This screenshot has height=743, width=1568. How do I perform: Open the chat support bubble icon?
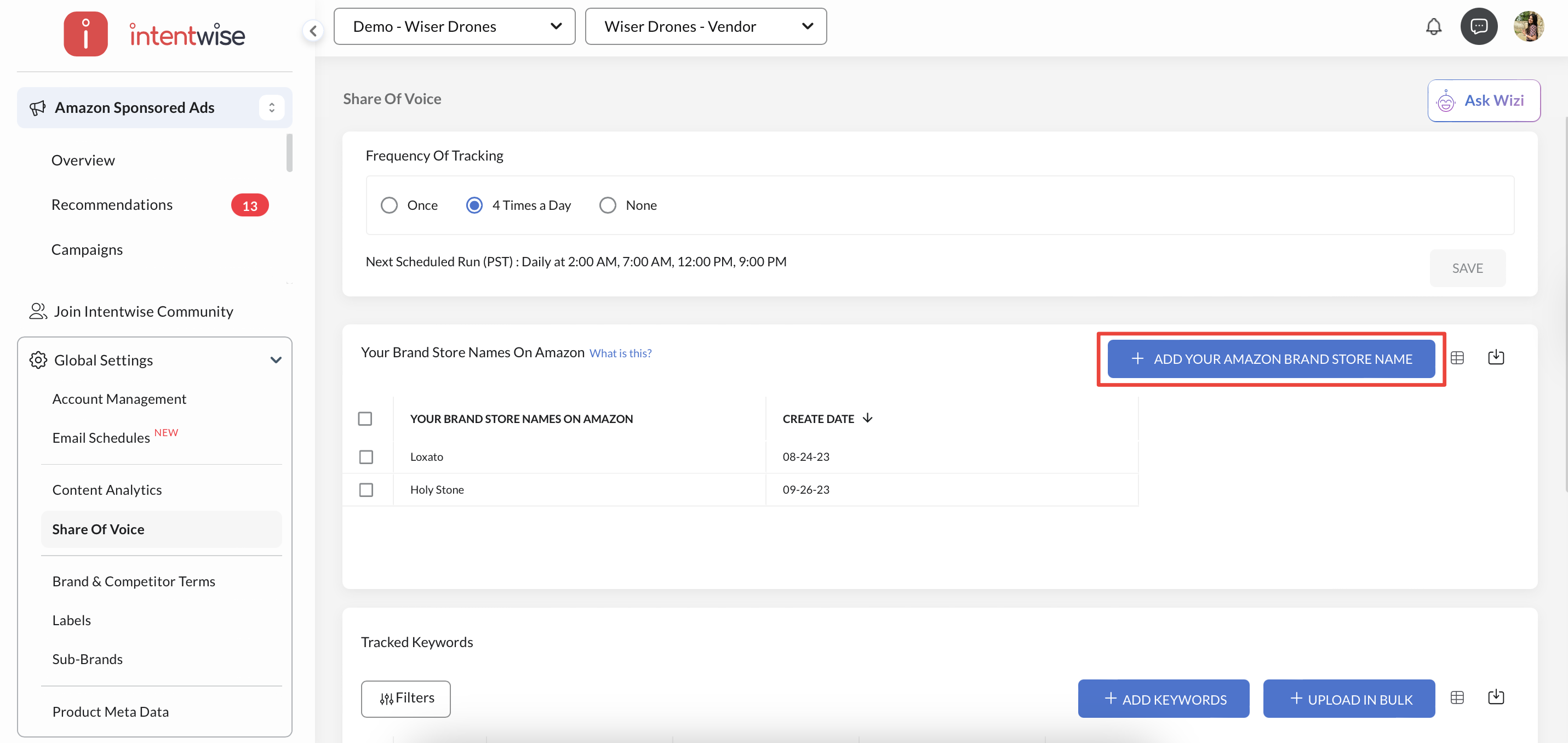point(1479,27)
